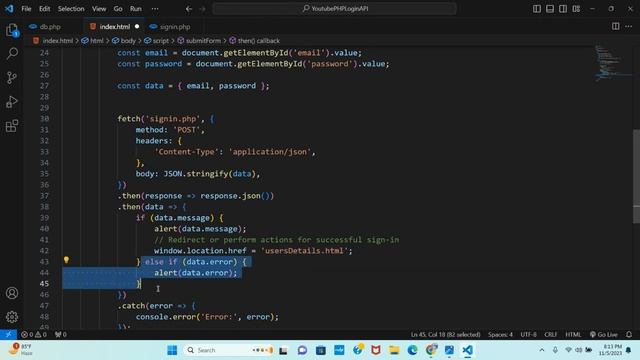
Task: Expand the system tray hidden icons chevron
Action: coord(542,350)
